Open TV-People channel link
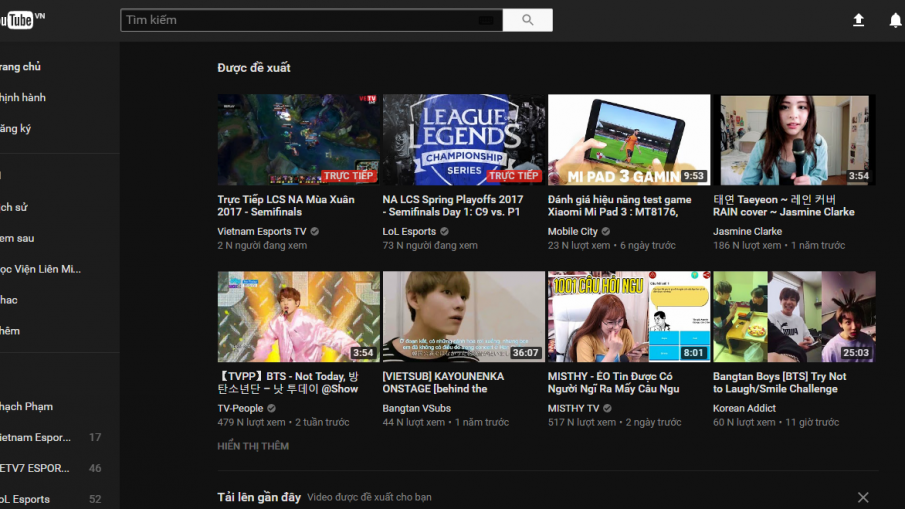 (240, 408)
